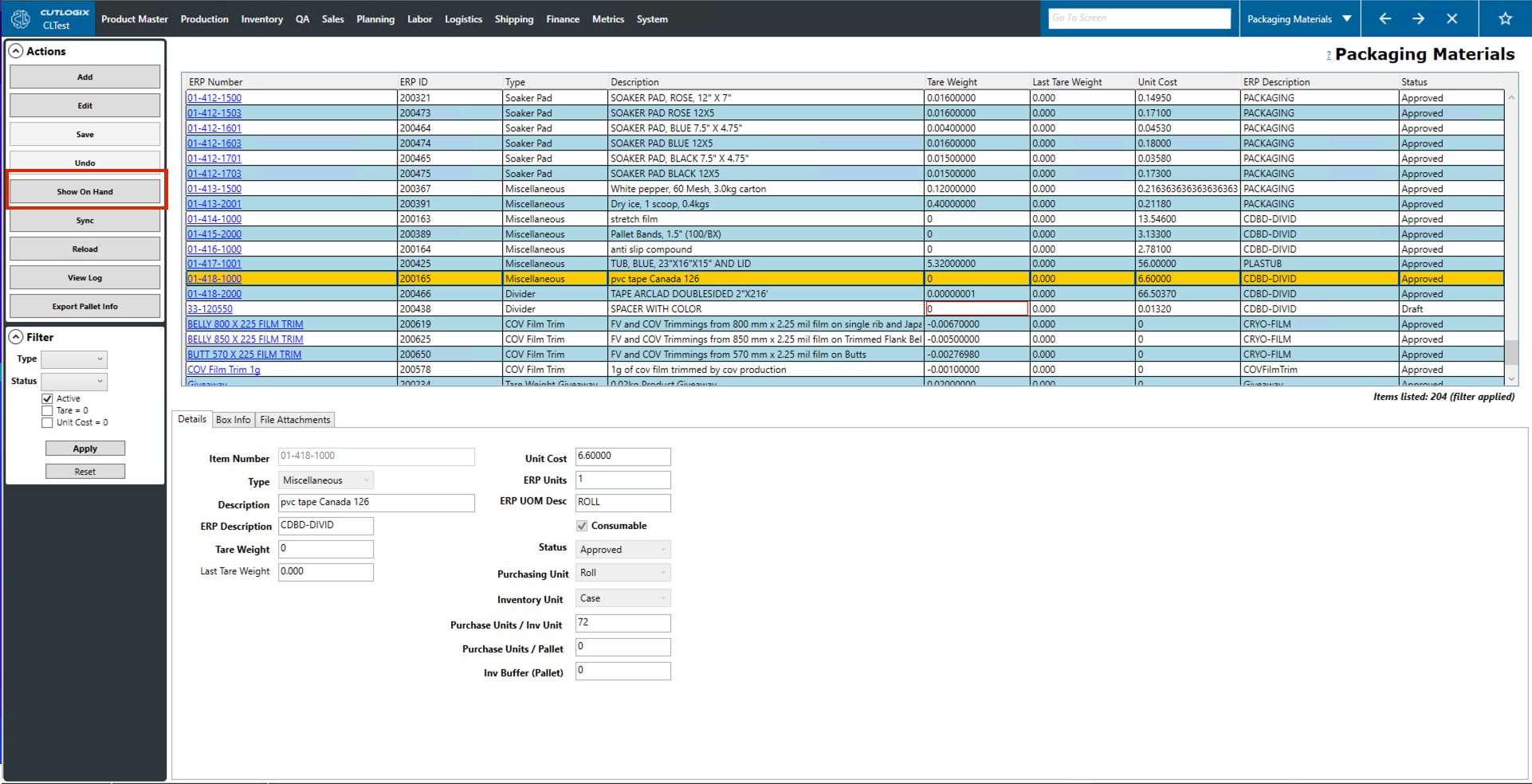Click the Cutlogix logo icon

[x=21, y=18]
